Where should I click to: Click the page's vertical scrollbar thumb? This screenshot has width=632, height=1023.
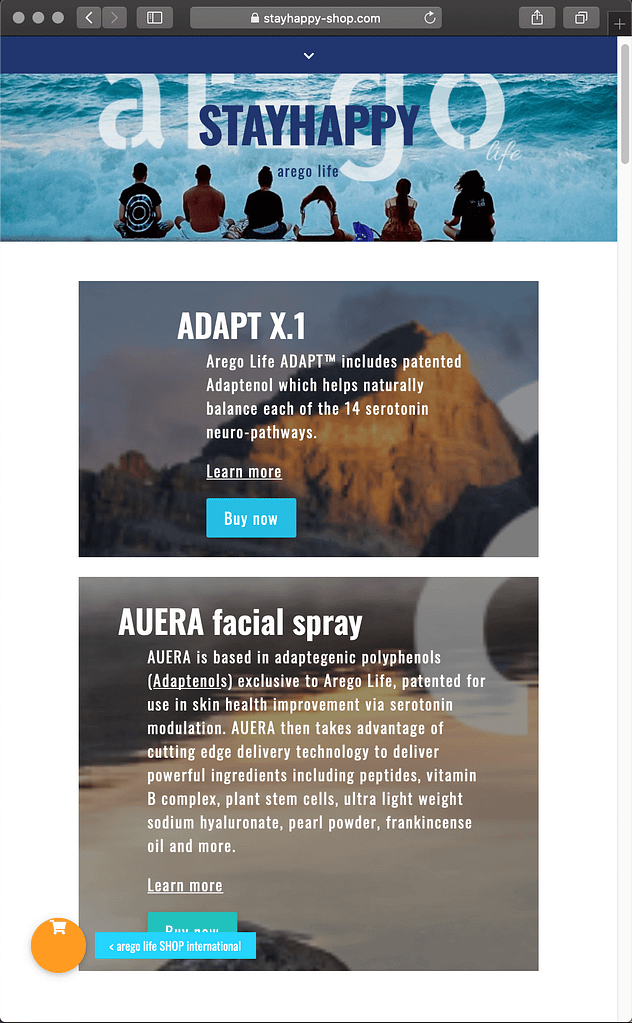pos(625,104)
